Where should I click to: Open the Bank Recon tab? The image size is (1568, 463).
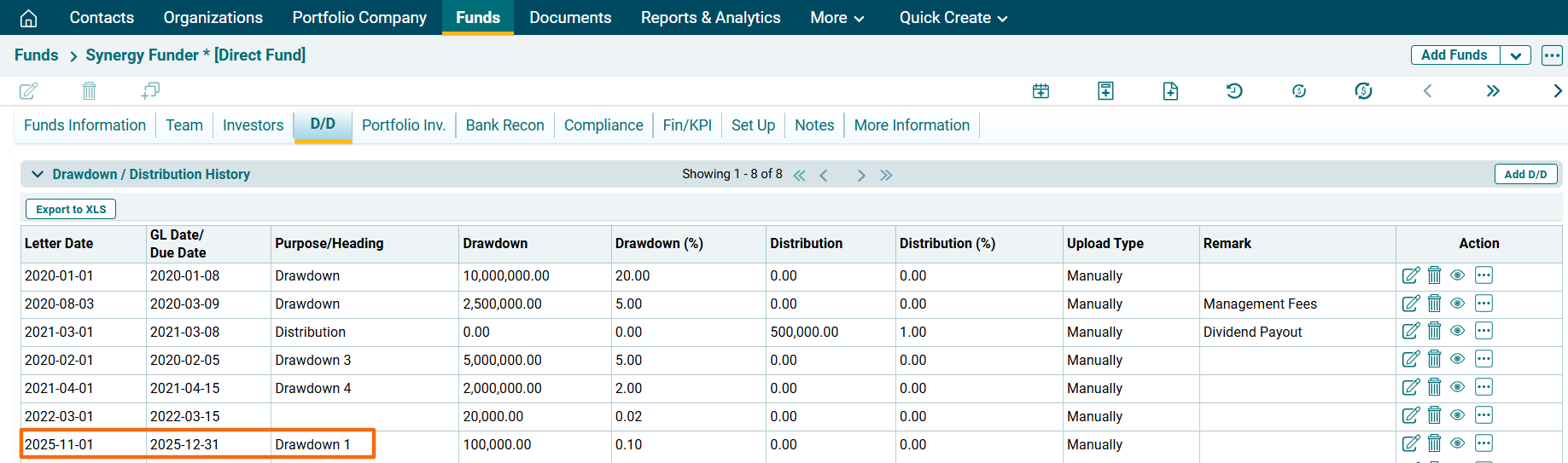[504, 125]
